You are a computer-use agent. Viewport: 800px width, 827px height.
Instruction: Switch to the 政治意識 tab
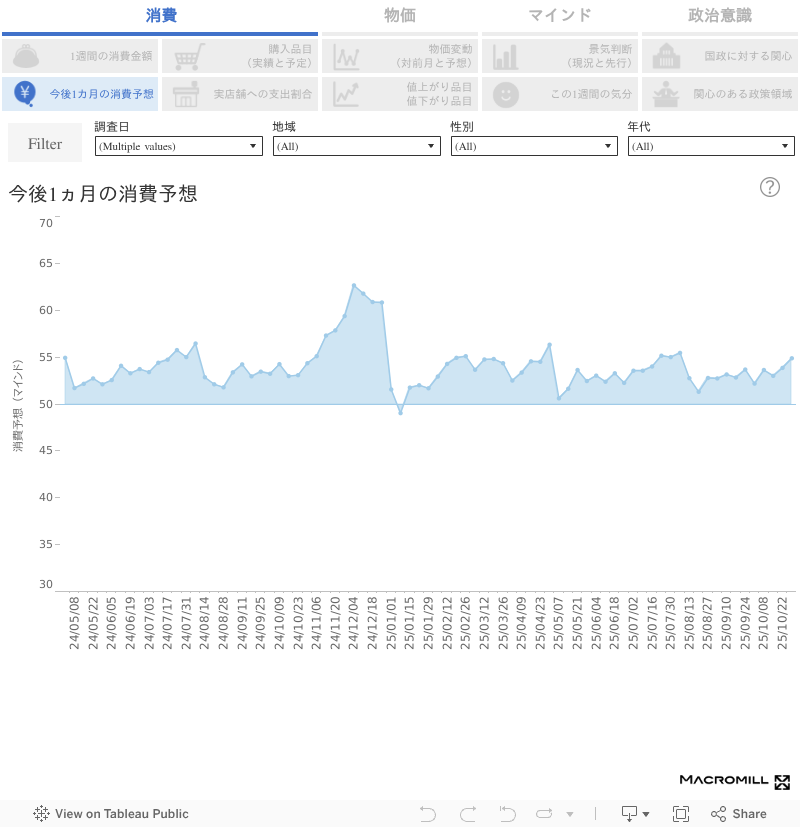point(719,16)
